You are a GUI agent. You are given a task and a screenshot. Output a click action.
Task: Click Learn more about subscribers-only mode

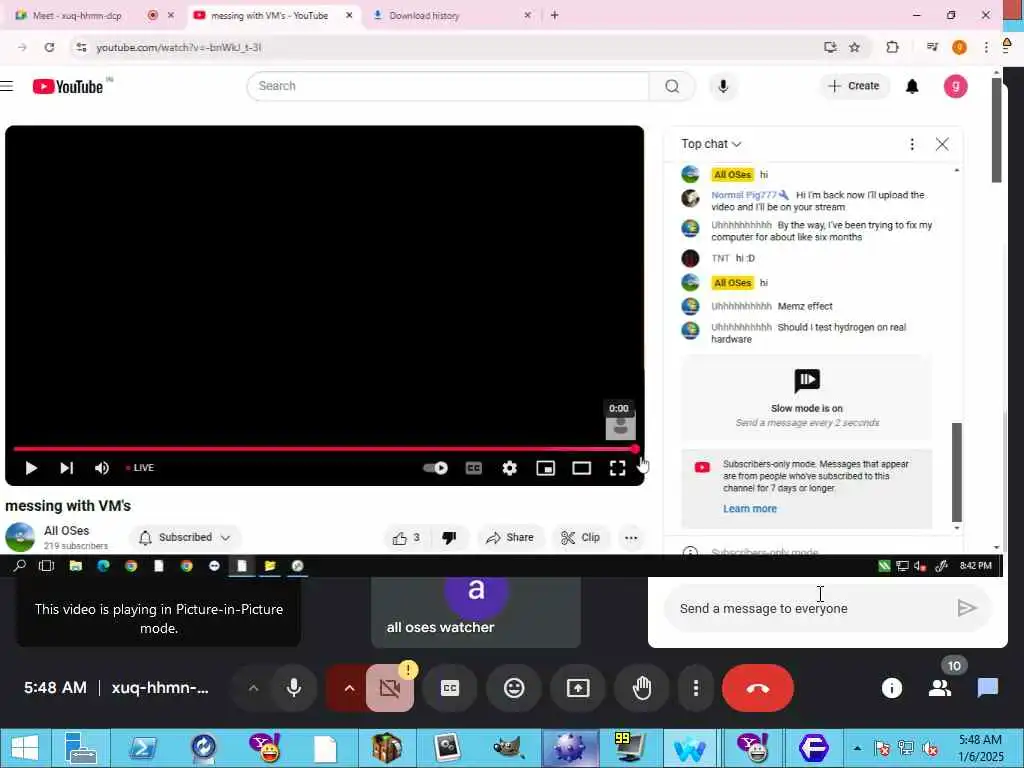(750, 509)
